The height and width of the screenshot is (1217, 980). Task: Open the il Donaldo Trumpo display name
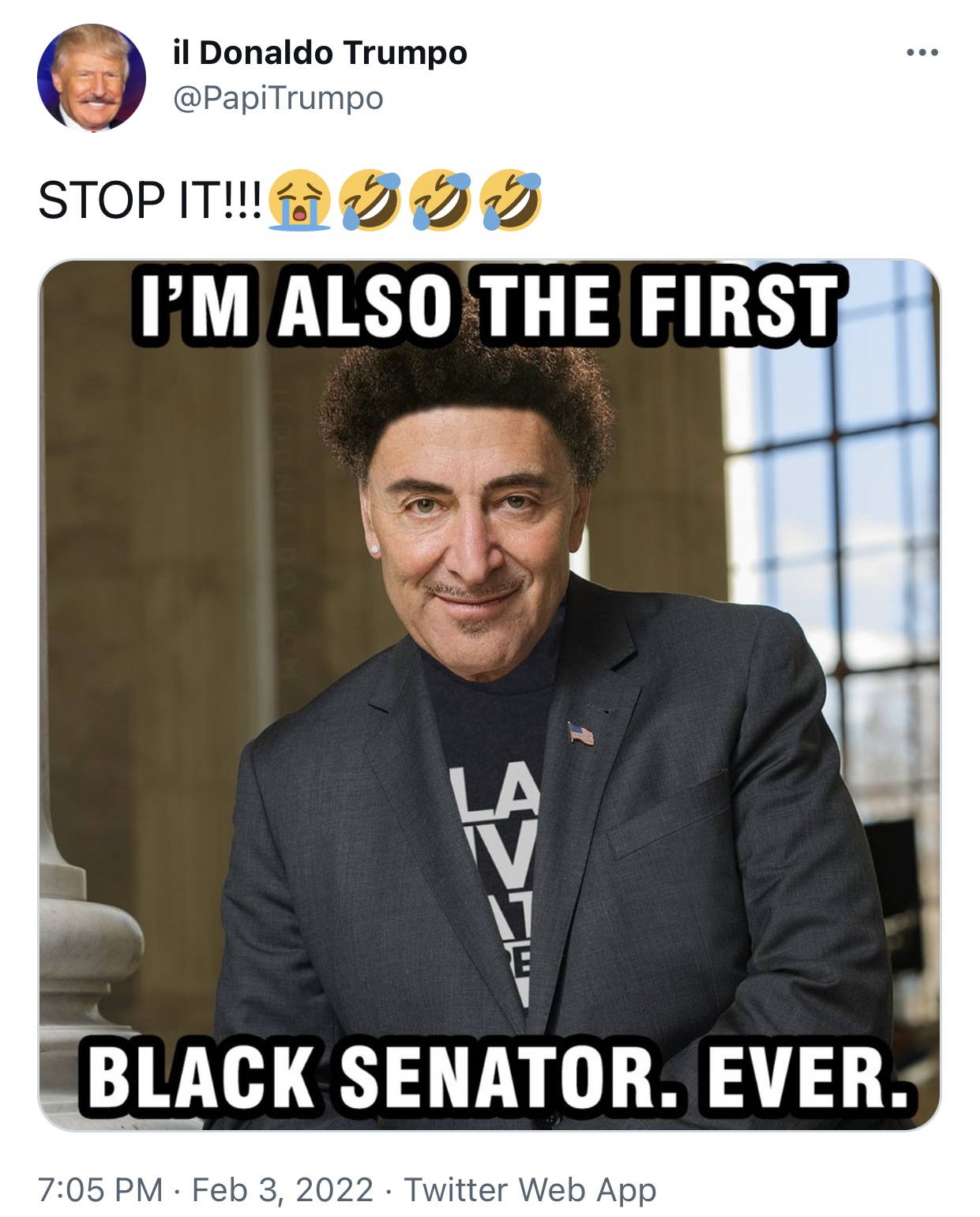[x=320, y=53]
